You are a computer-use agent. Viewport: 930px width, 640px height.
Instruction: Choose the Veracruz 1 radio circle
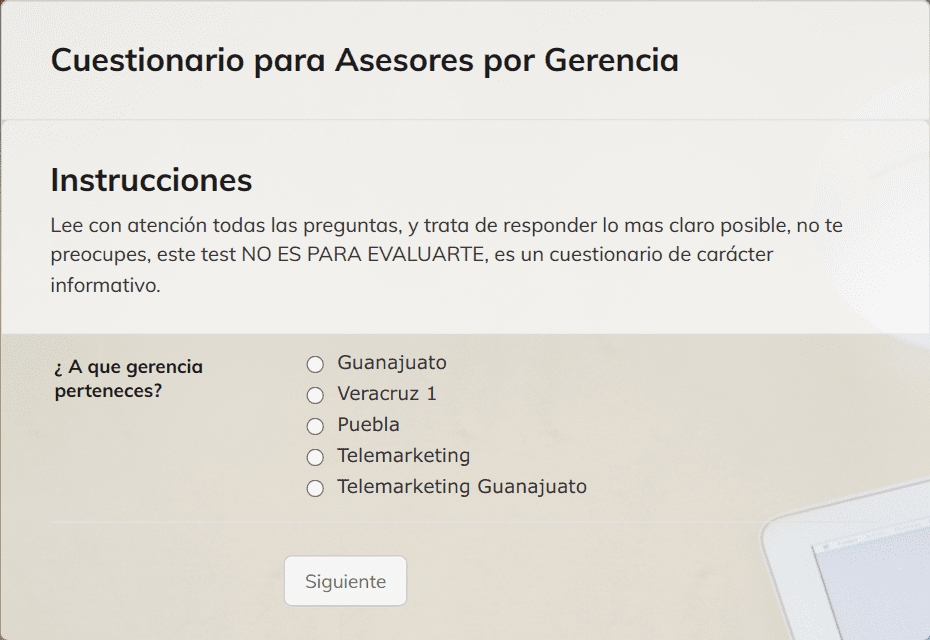[315, 395]
